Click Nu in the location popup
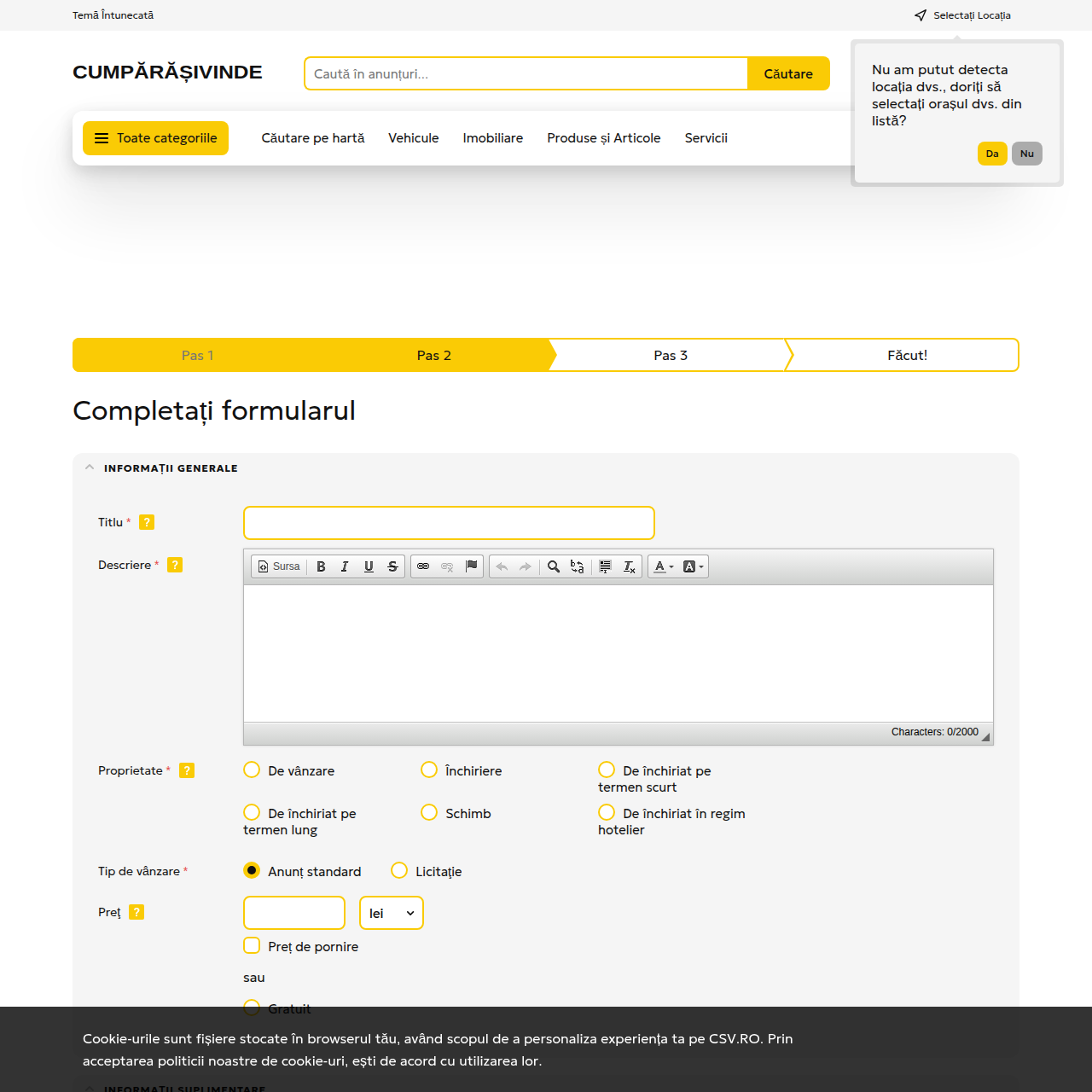 tap(1026, 154)
